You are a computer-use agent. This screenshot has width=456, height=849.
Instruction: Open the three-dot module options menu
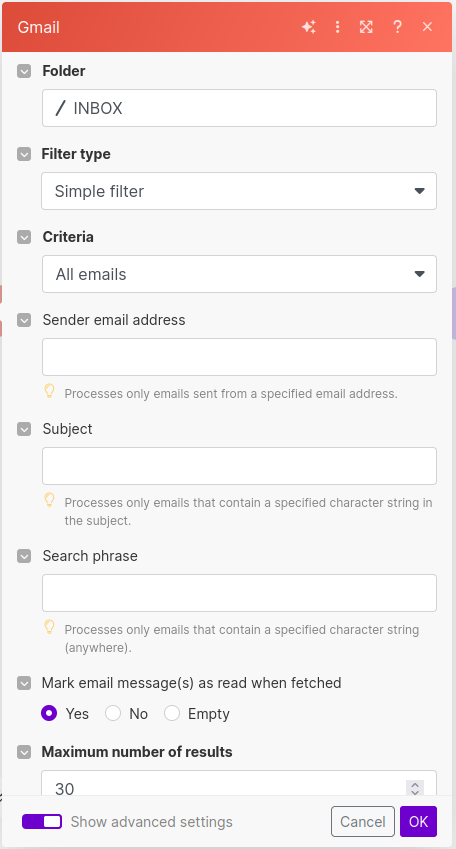(x=337, y=27)
